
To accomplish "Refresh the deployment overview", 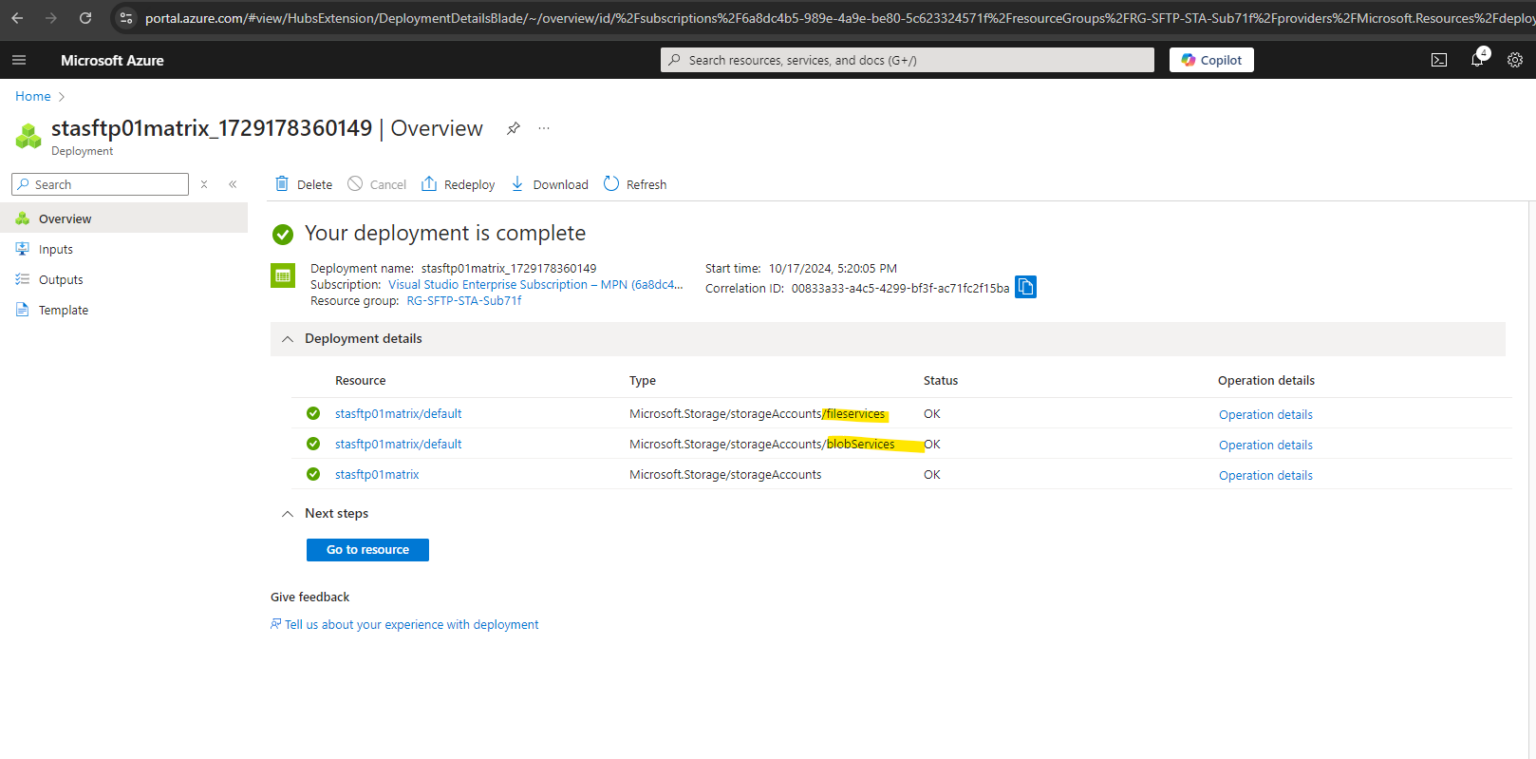I will [x=634, y=184].
